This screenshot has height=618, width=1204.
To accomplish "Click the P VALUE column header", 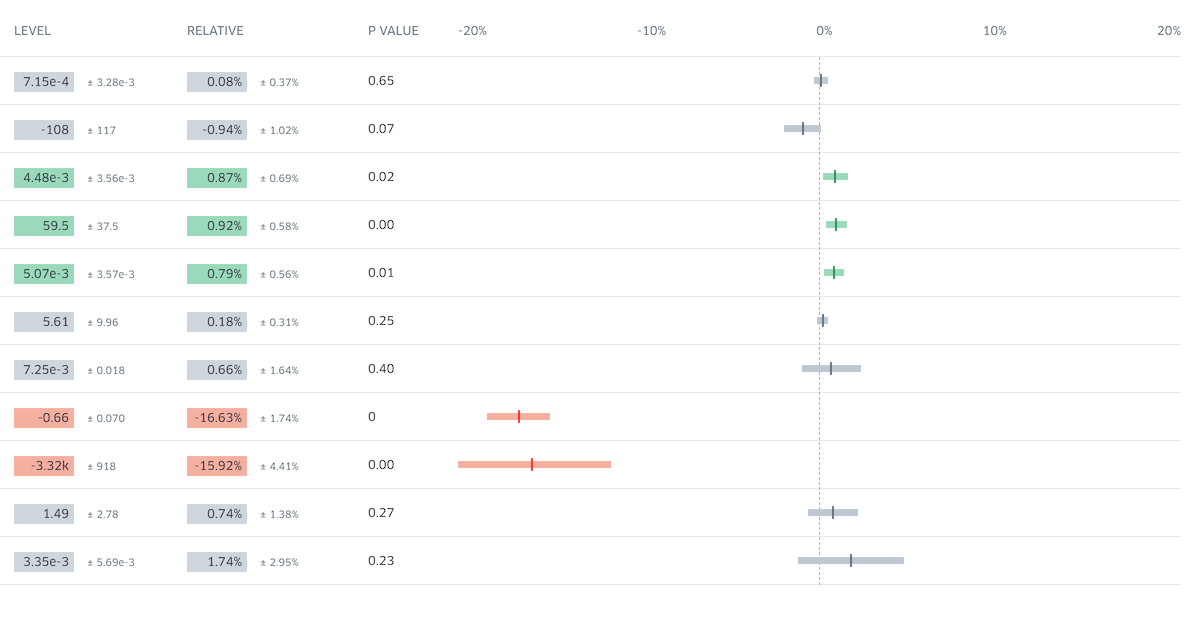I will 393,31.
